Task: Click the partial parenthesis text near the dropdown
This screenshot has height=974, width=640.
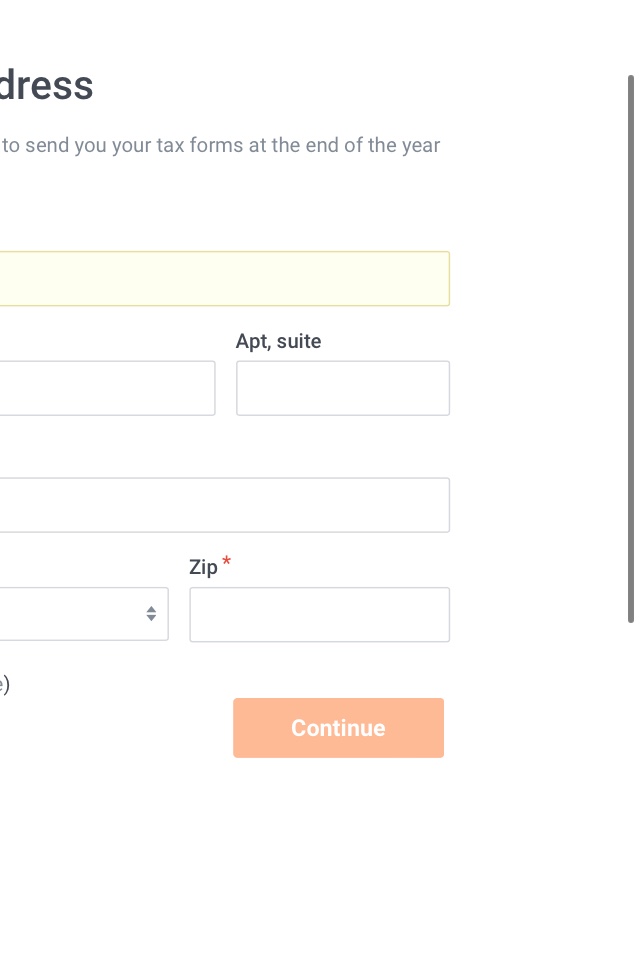Action: pyautogui.click(x=6, y=683)
